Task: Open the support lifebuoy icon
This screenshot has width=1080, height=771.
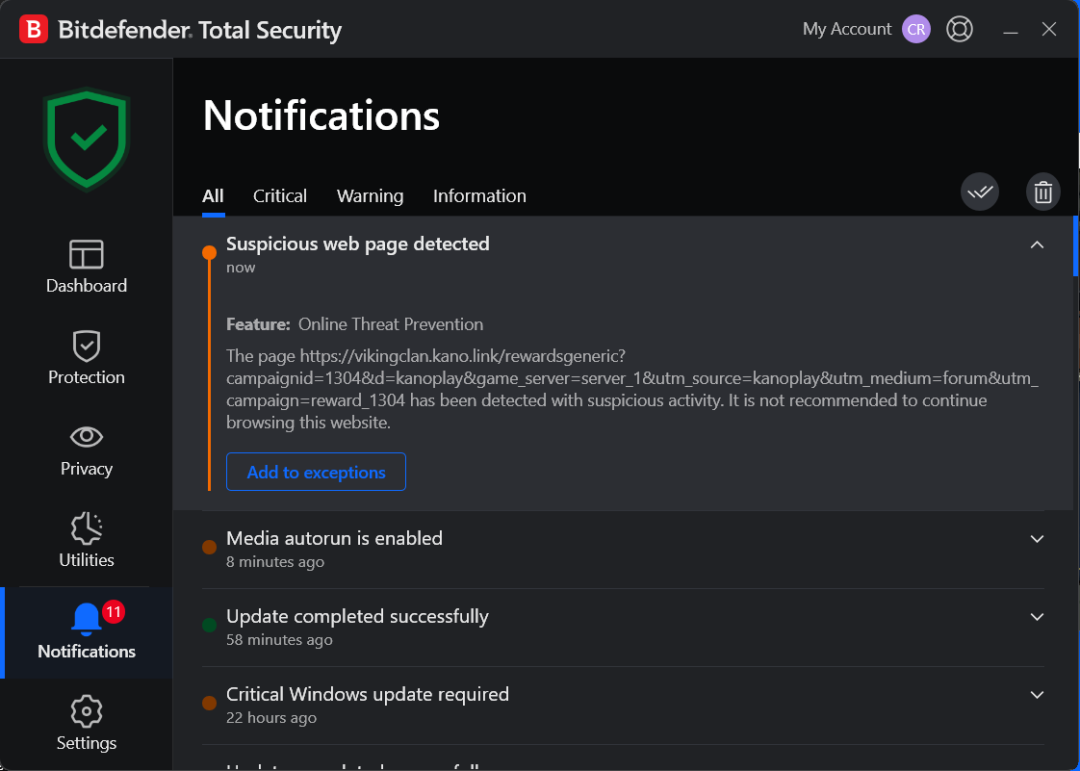Action: 959,29
